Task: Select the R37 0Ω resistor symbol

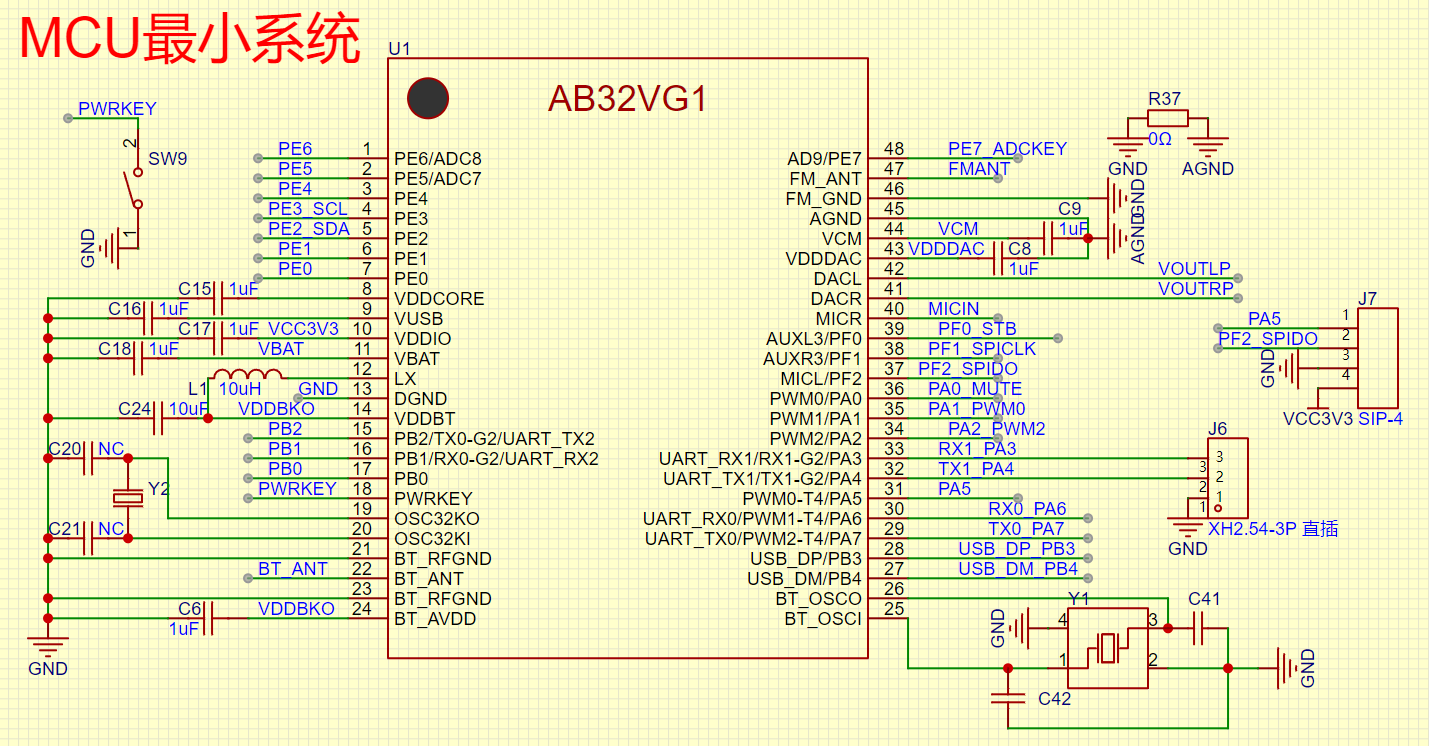Action: point(1168,118)
